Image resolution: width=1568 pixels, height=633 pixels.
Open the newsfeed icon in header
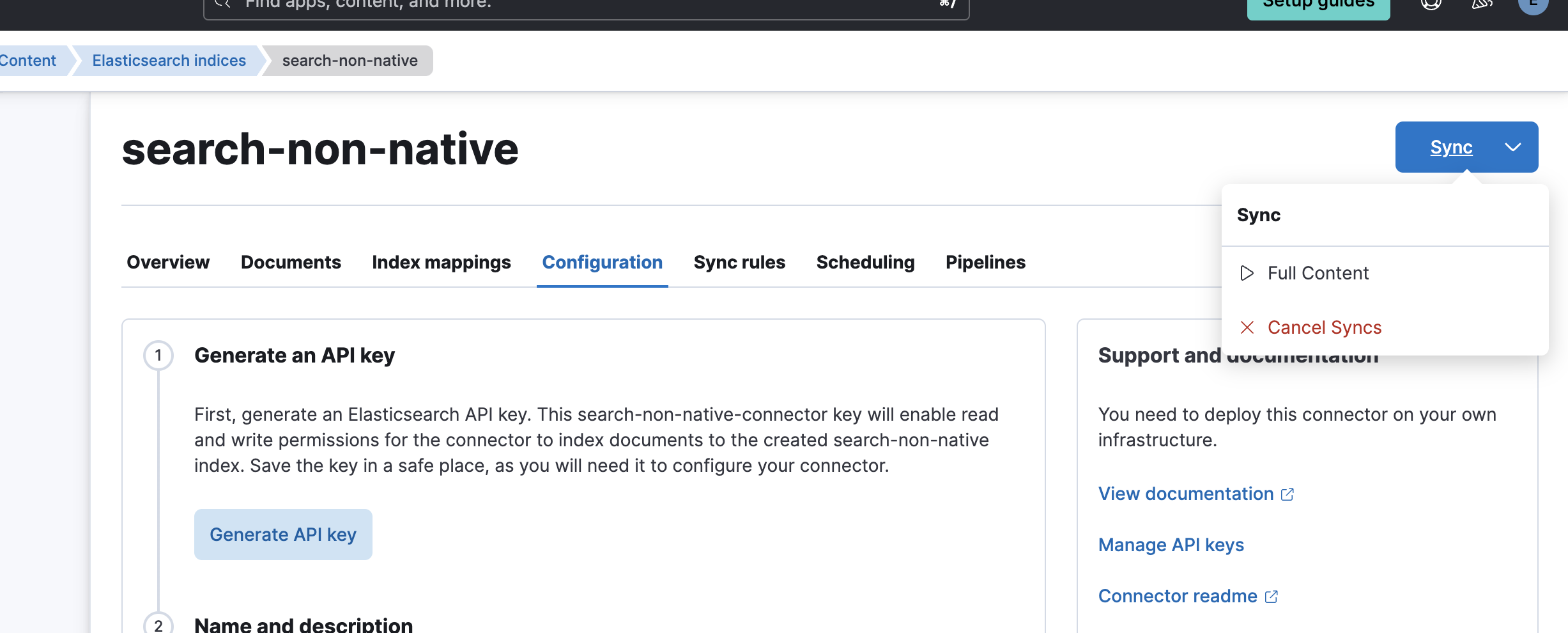pos(1482,4)
